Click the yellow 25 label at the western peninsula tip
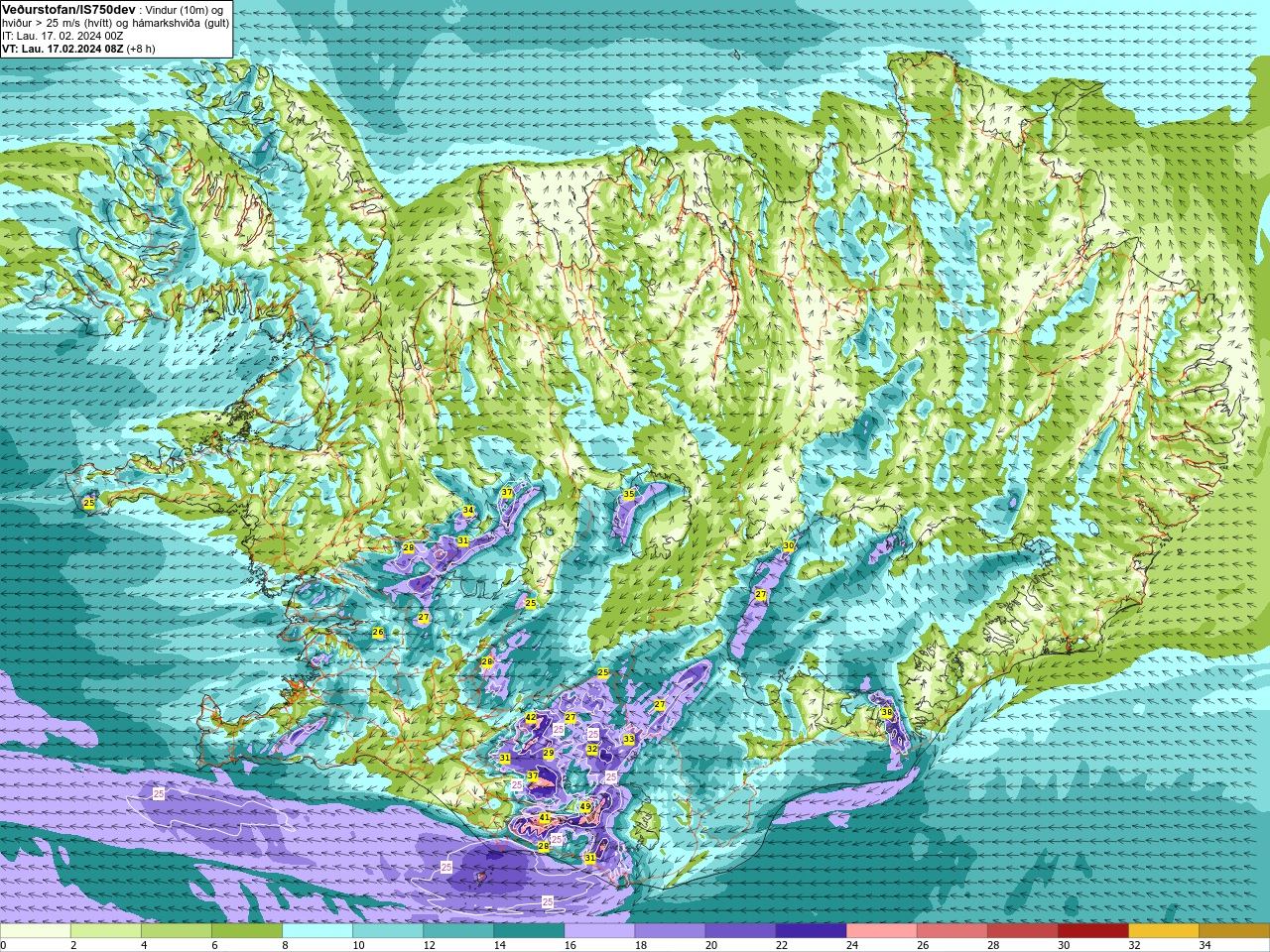1270x952 pixels. [x=89, y=504]
